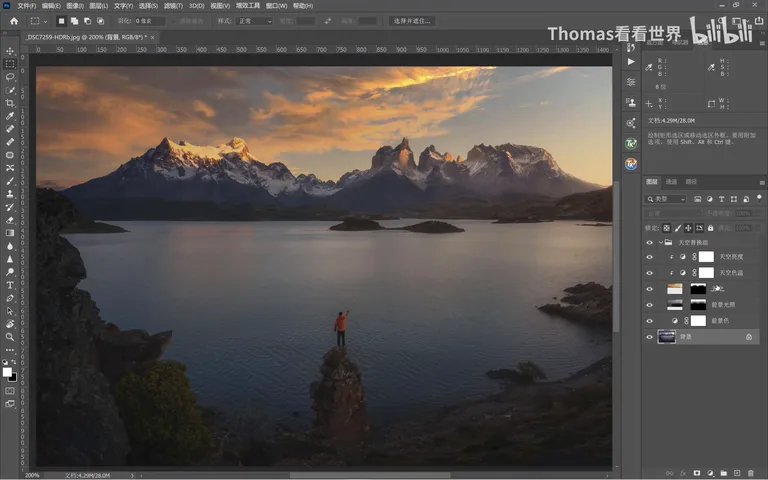Select the Clone Stamp tool

coord(10,194)
